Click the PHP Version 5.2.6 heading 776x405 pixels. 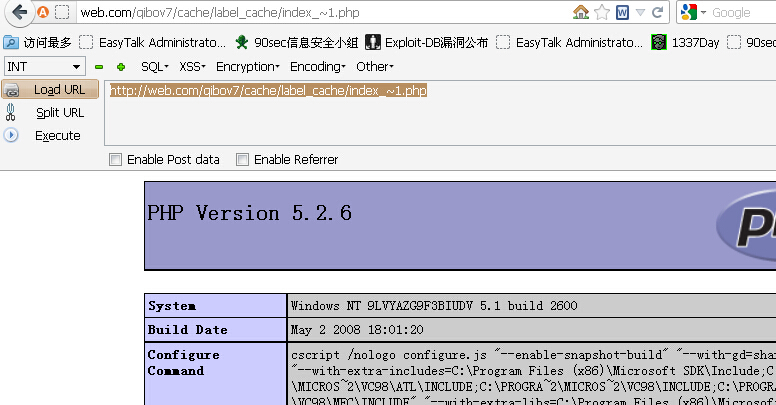click(249, 213)
